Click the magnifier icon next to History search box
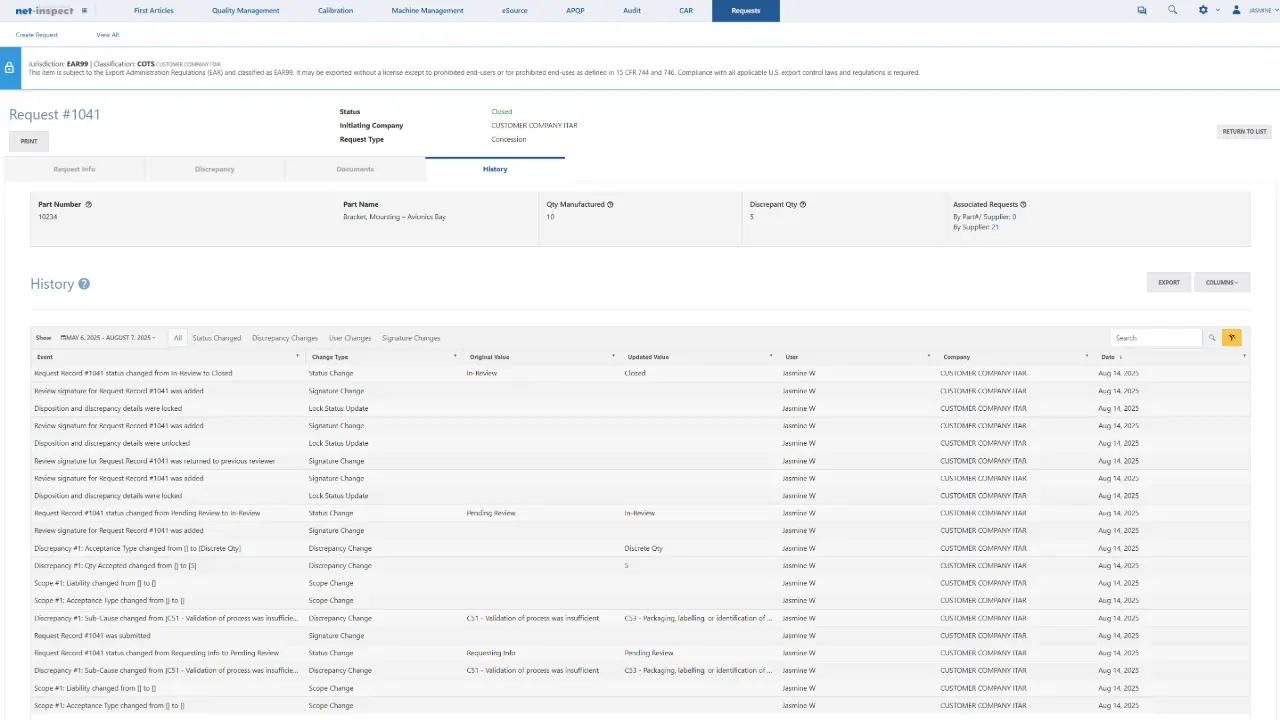This screenshot has height=720, width=1280. [1212, 337]
